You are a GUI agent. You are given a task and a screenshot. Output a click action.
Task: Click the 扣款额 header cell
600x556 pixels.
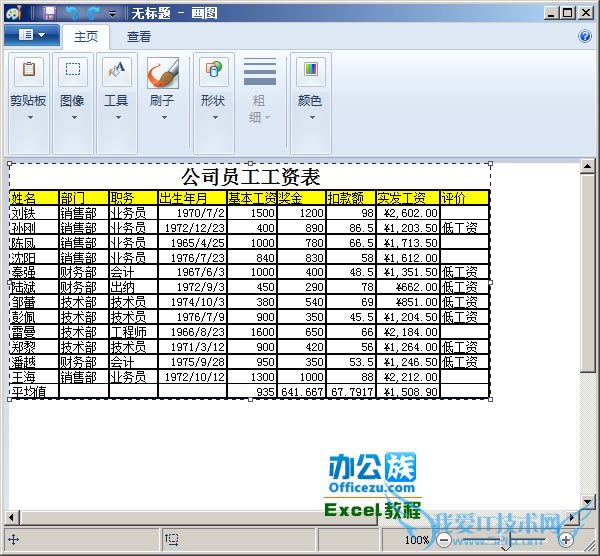coord(351,198)
